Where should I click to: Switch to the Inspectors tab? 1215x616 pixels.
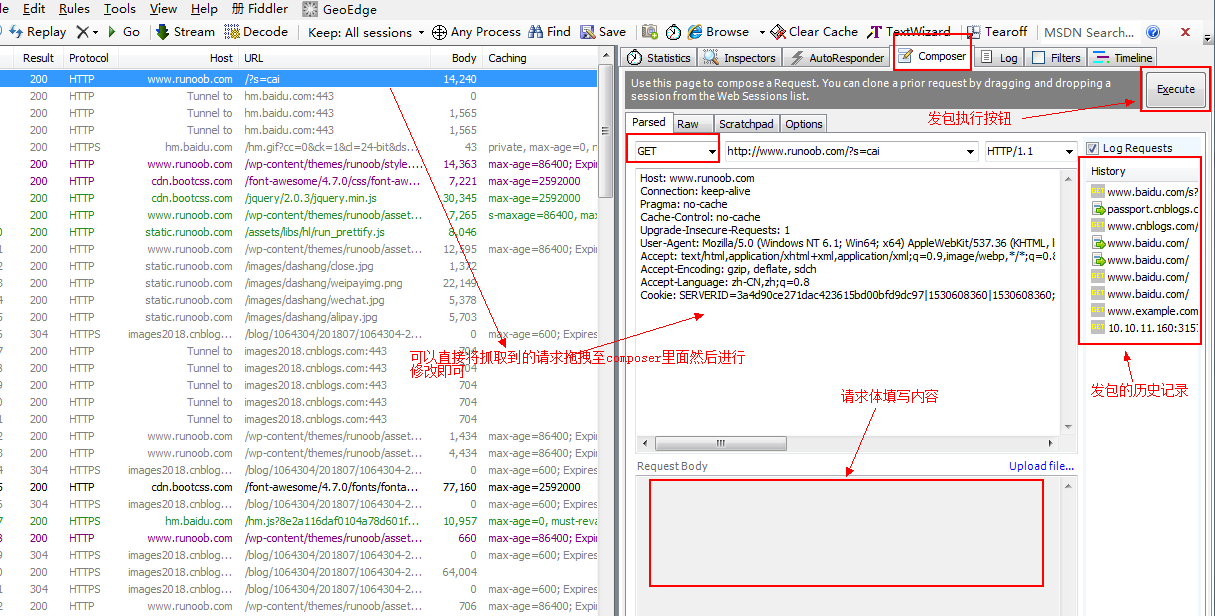tap(740, 58)
